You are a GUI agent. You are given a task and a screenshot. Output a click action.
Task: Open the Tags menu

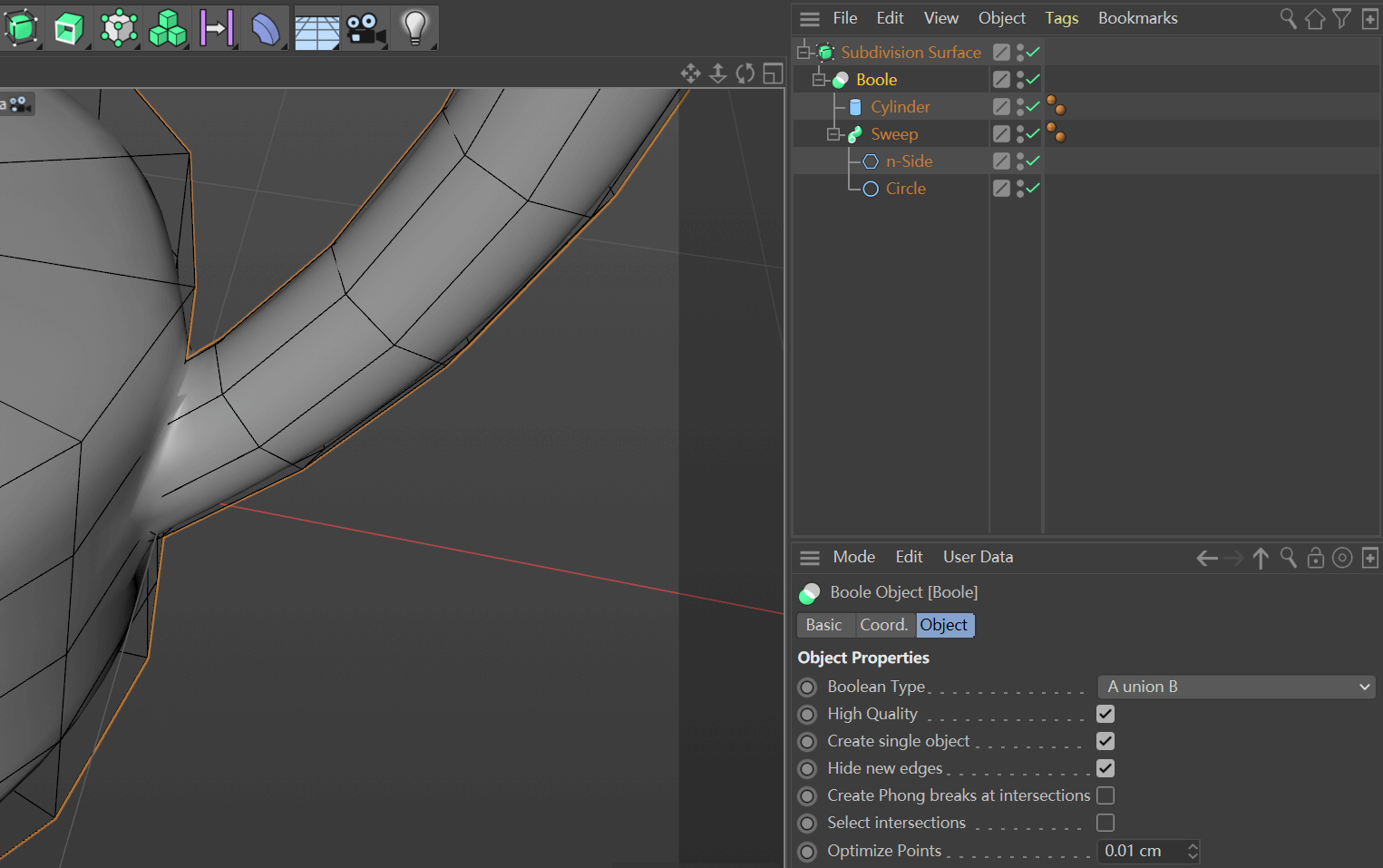pyautogui.click(x=1062, y=18)
